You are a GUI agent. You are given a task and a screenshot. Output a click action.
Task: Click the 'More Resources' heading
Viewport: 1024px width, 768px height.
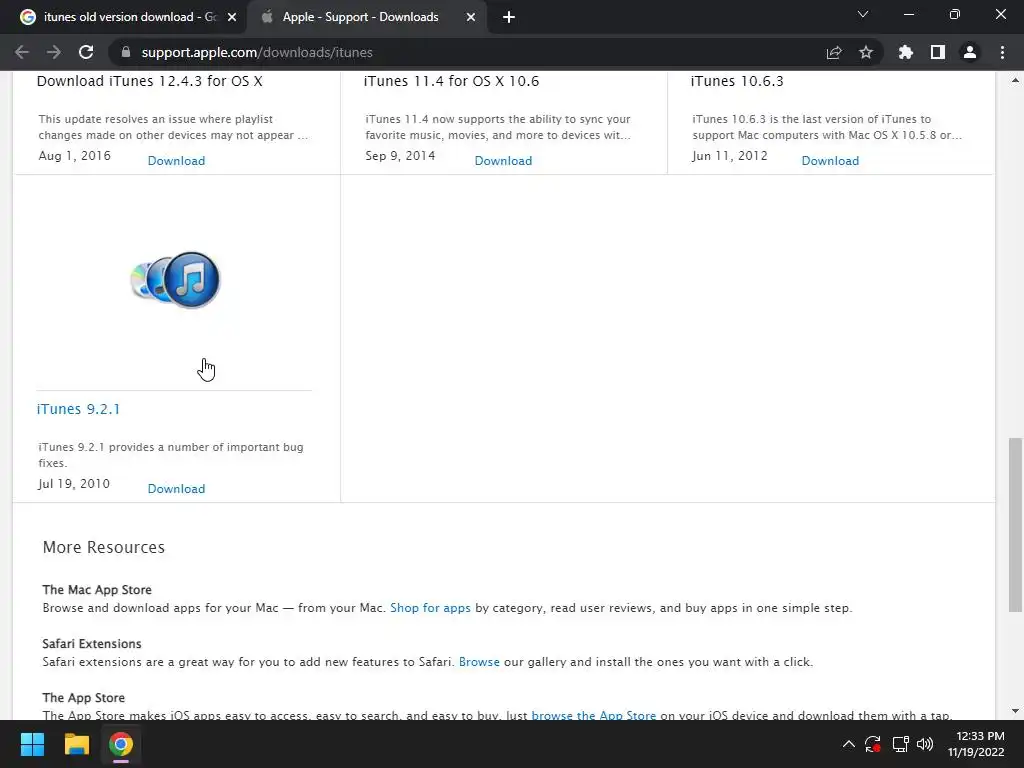point(104,547)
